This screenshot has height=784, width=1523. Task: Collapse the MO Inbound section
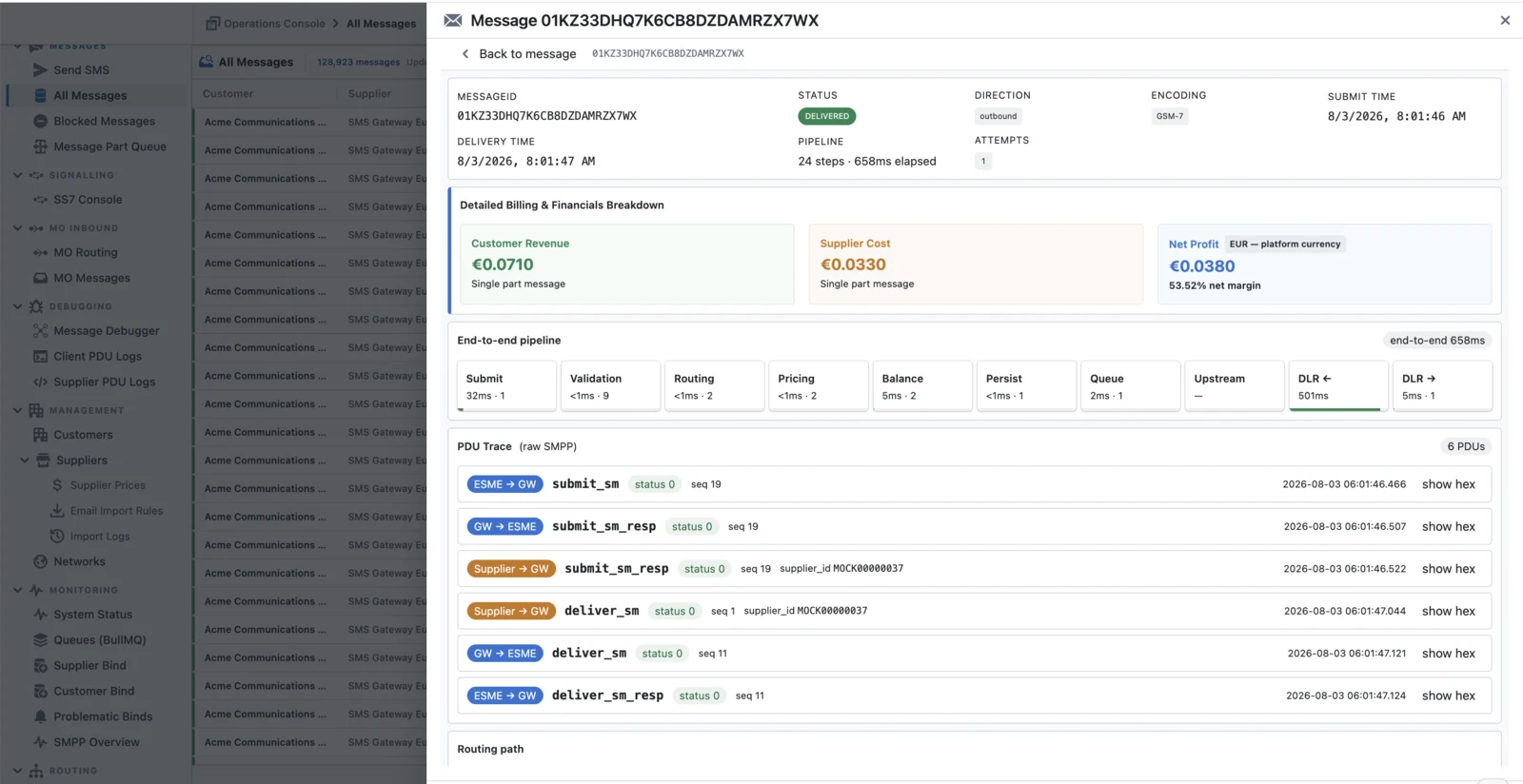(x=17, y=228)
